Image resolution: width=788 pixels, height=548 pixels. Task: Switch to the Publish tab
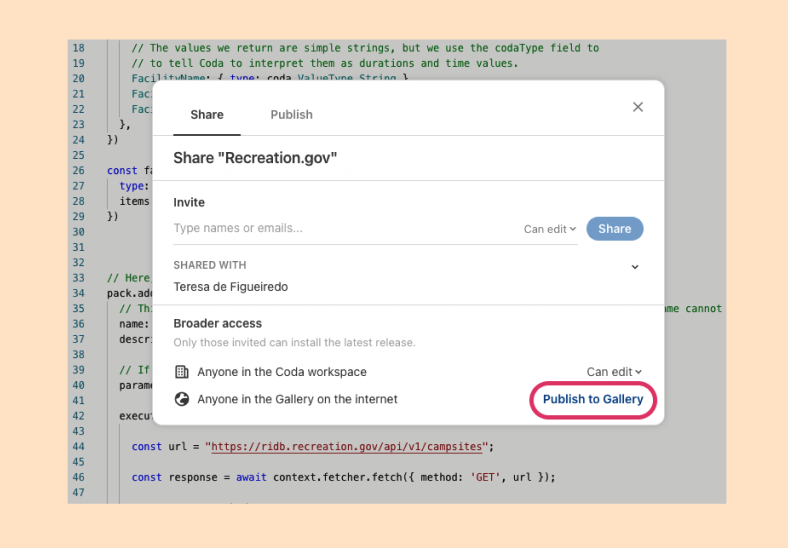[x=291, y=115]
